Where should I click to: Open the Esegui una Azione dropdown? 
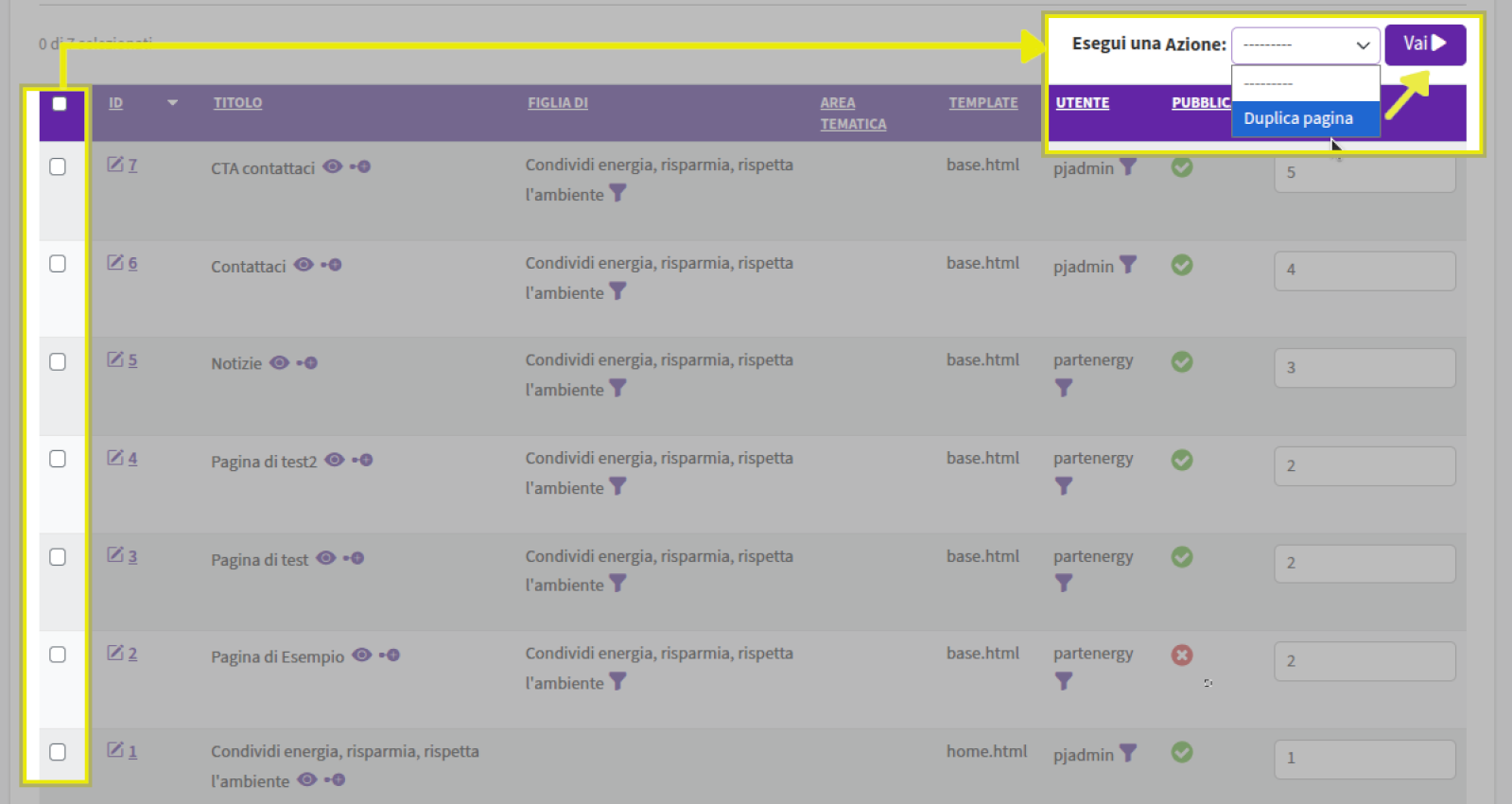1305,44
